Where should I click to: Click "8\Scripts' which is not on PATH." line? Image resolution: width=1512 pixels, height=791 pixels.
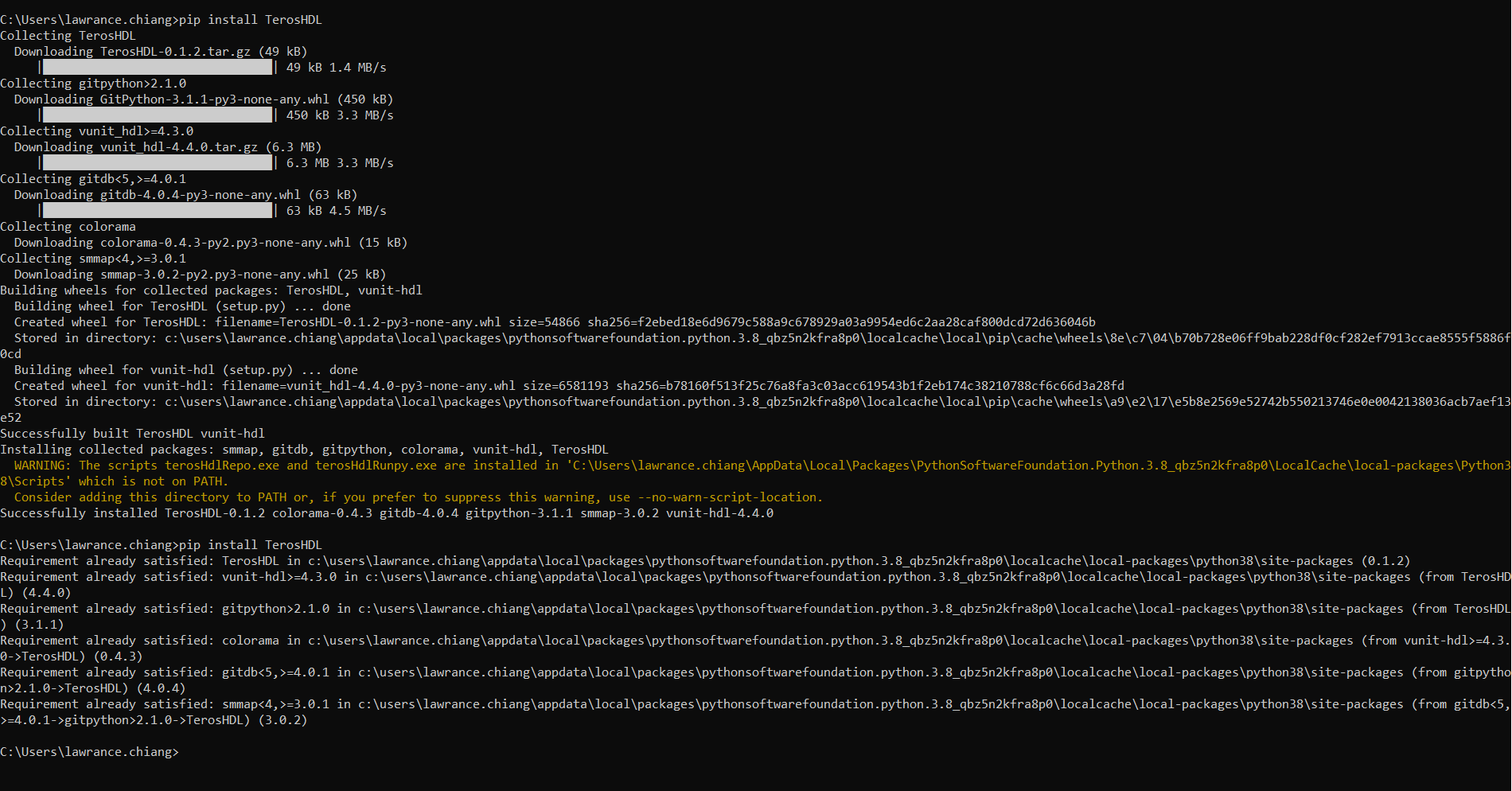[115, 481]
